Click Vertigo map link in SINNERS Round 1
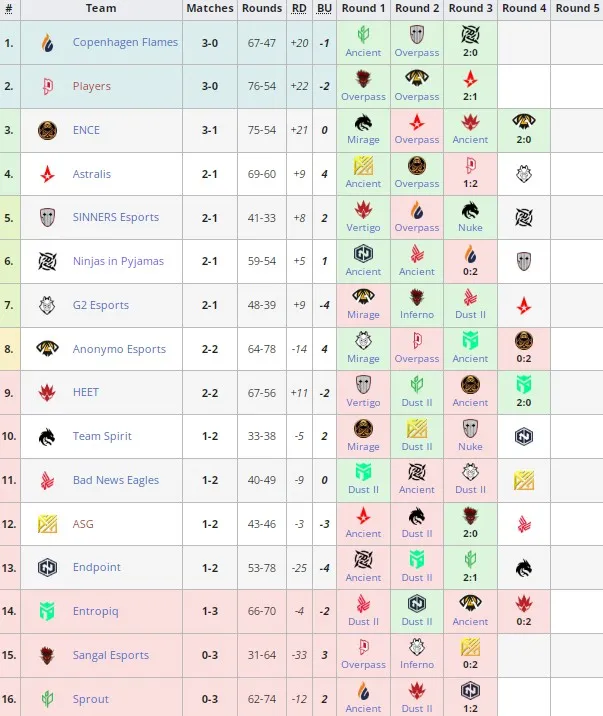Image resolution: width=603 pixels, height=716 pixels. (363, 227)
